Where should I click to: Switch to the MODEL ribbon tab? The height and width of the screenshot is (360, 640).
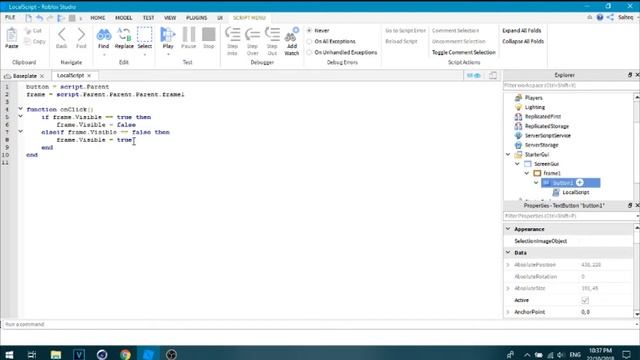[124, 18]
